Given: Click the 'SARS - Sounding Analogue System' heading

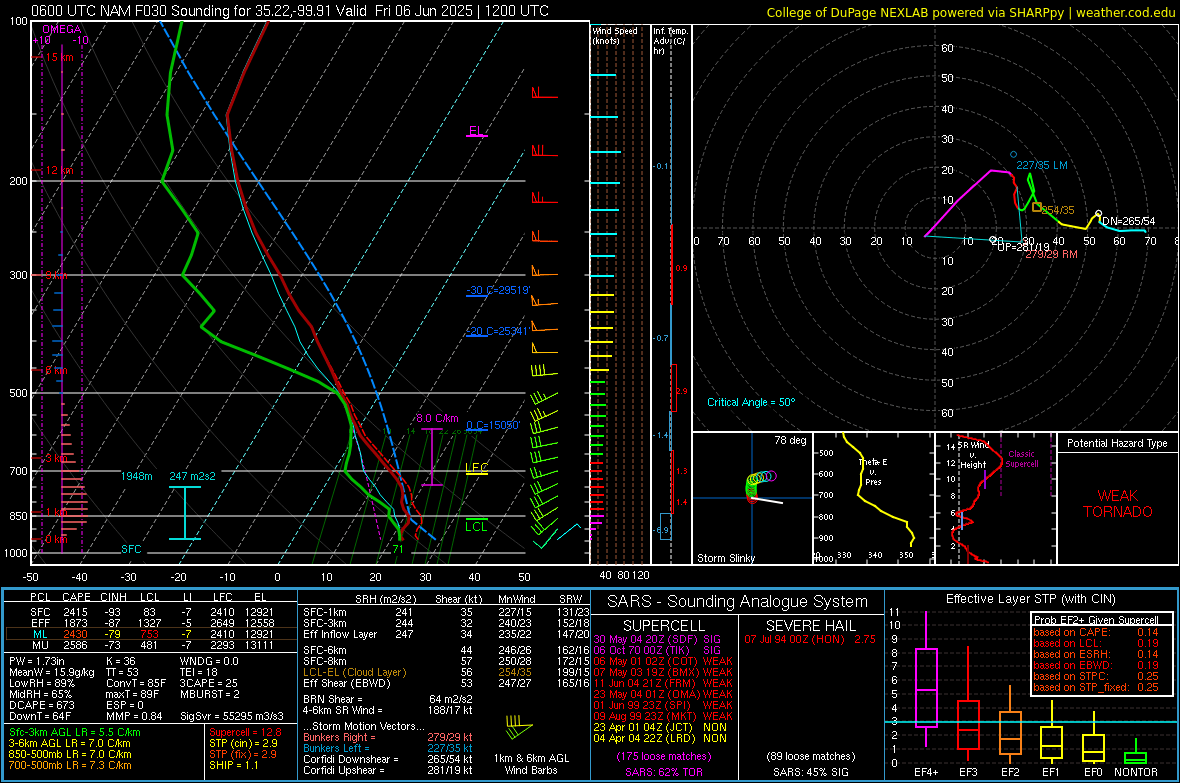Looking at the screenshot, I should point(737,602).
